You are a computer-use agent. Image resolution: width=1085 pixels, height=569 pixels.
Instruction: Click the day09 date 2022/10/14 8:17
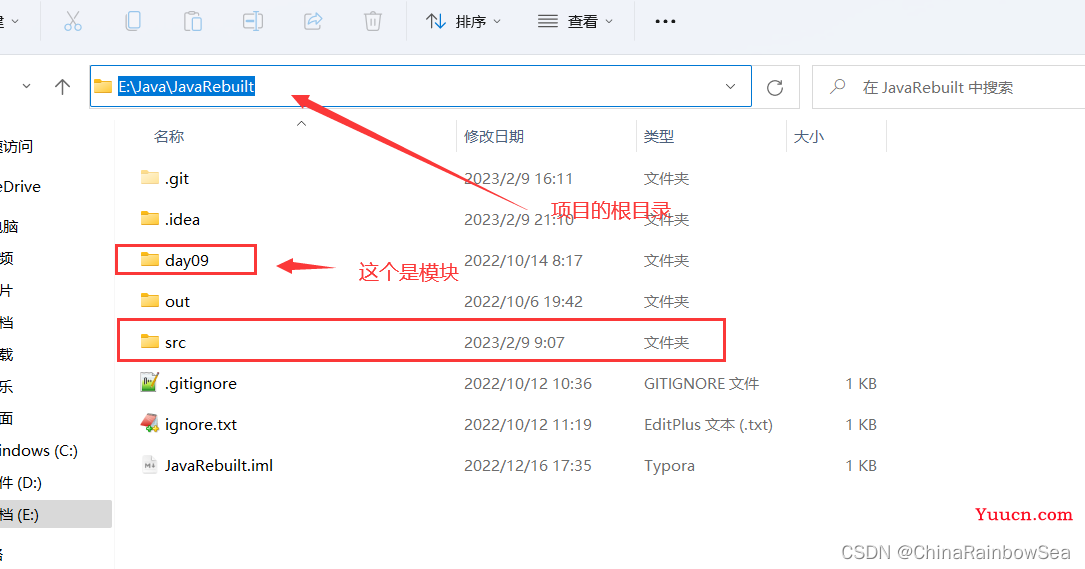point(523,261)
